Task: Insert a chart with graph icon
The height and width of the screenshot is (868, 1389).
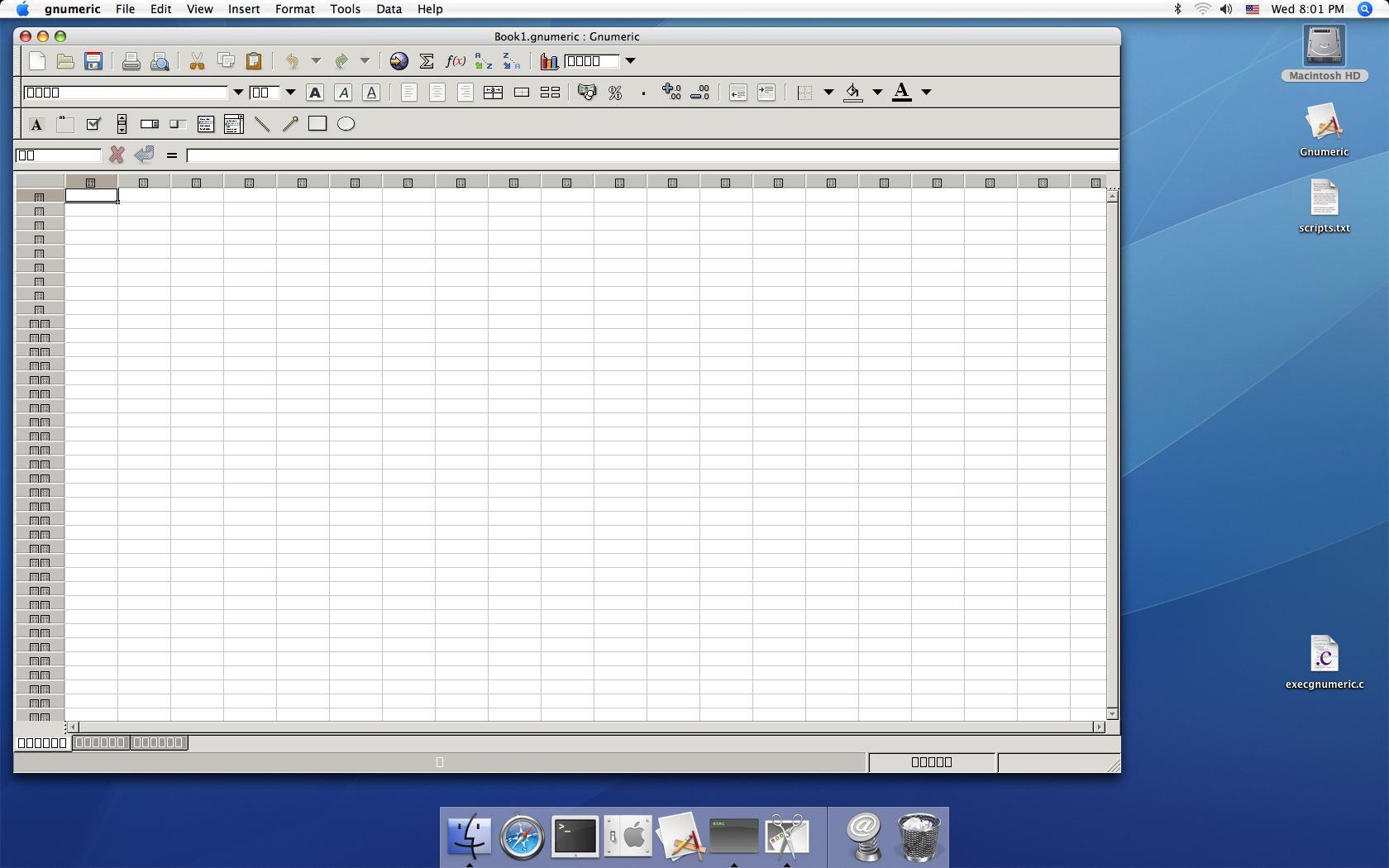Action: [549, 61]
